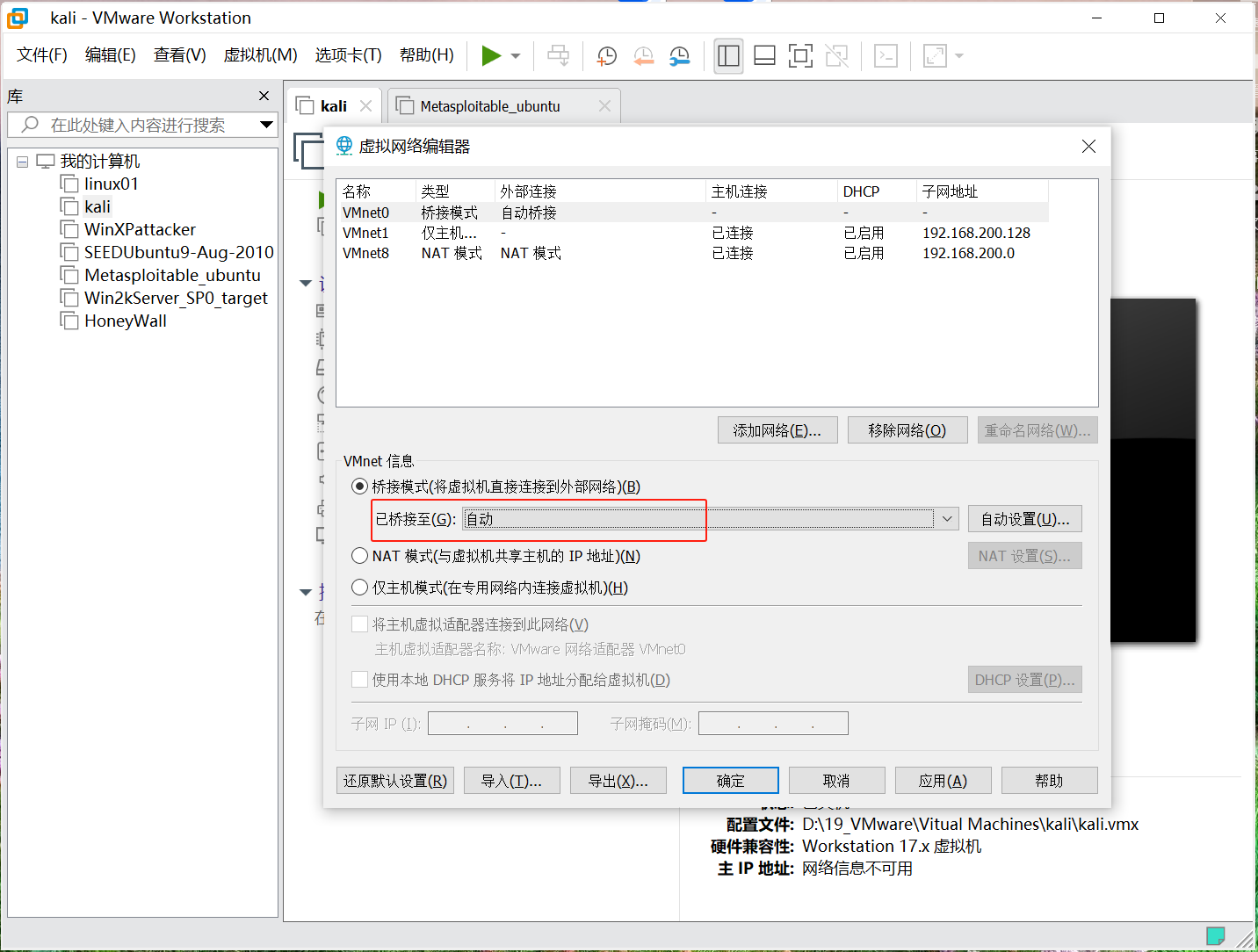Open the 帮助(H) menu
Image resolution: width=1258 pixels, height=952 pixels.
(427, 55)
